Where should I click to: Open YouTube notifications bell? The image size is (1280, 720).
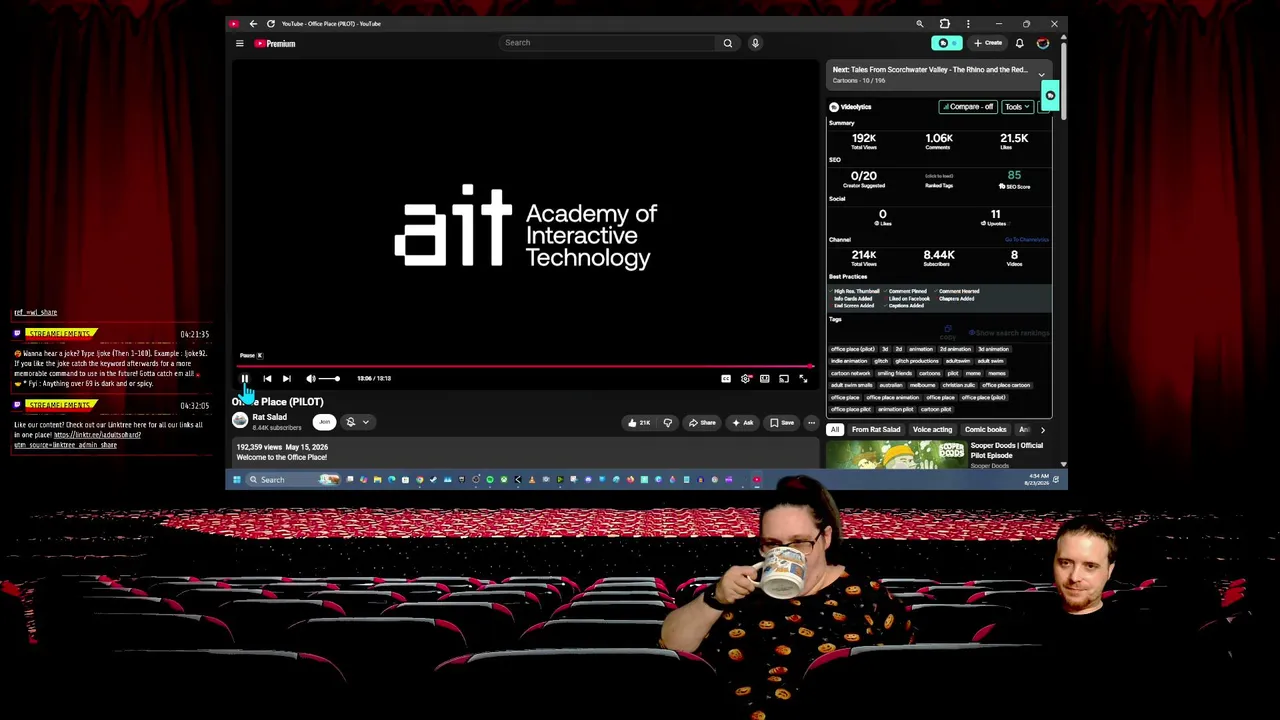pyautogui.click(x=1019, y=43)
